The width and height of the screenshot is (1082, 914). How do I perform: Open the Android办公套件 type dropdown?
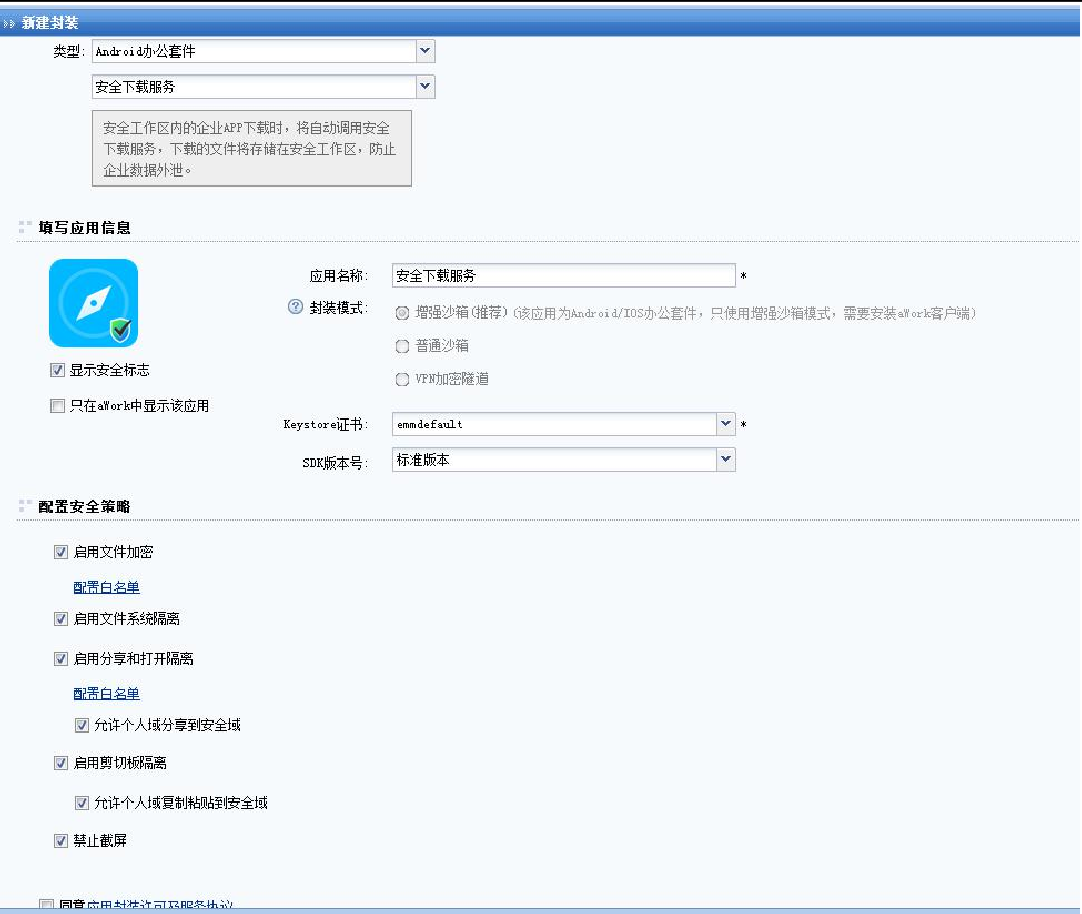coord(425,51)
